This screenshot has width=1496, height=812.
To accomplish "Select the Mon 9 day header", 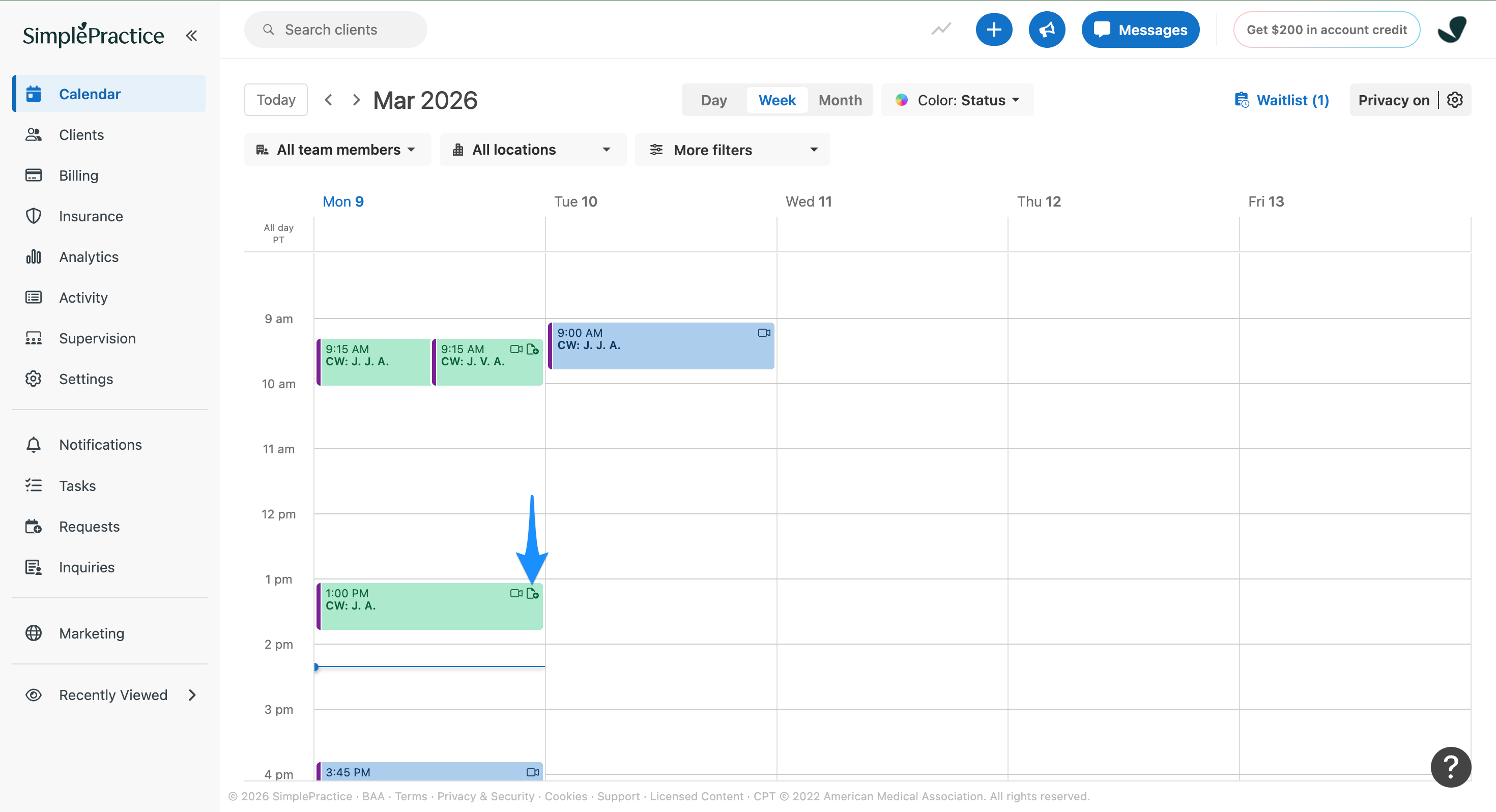I will (342, 201).
